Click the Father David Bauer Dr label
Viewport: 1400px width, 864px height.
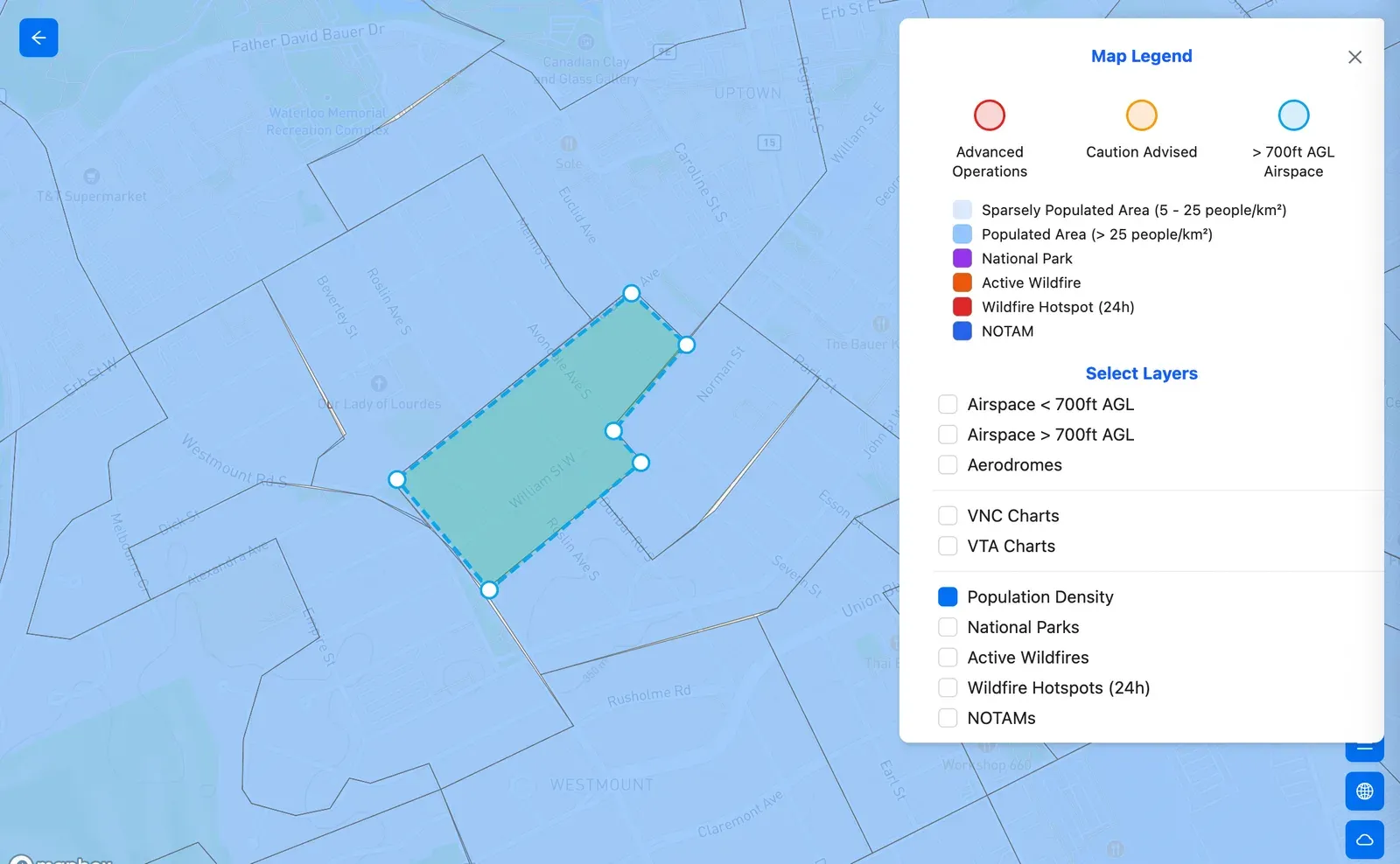coord(308,38)
